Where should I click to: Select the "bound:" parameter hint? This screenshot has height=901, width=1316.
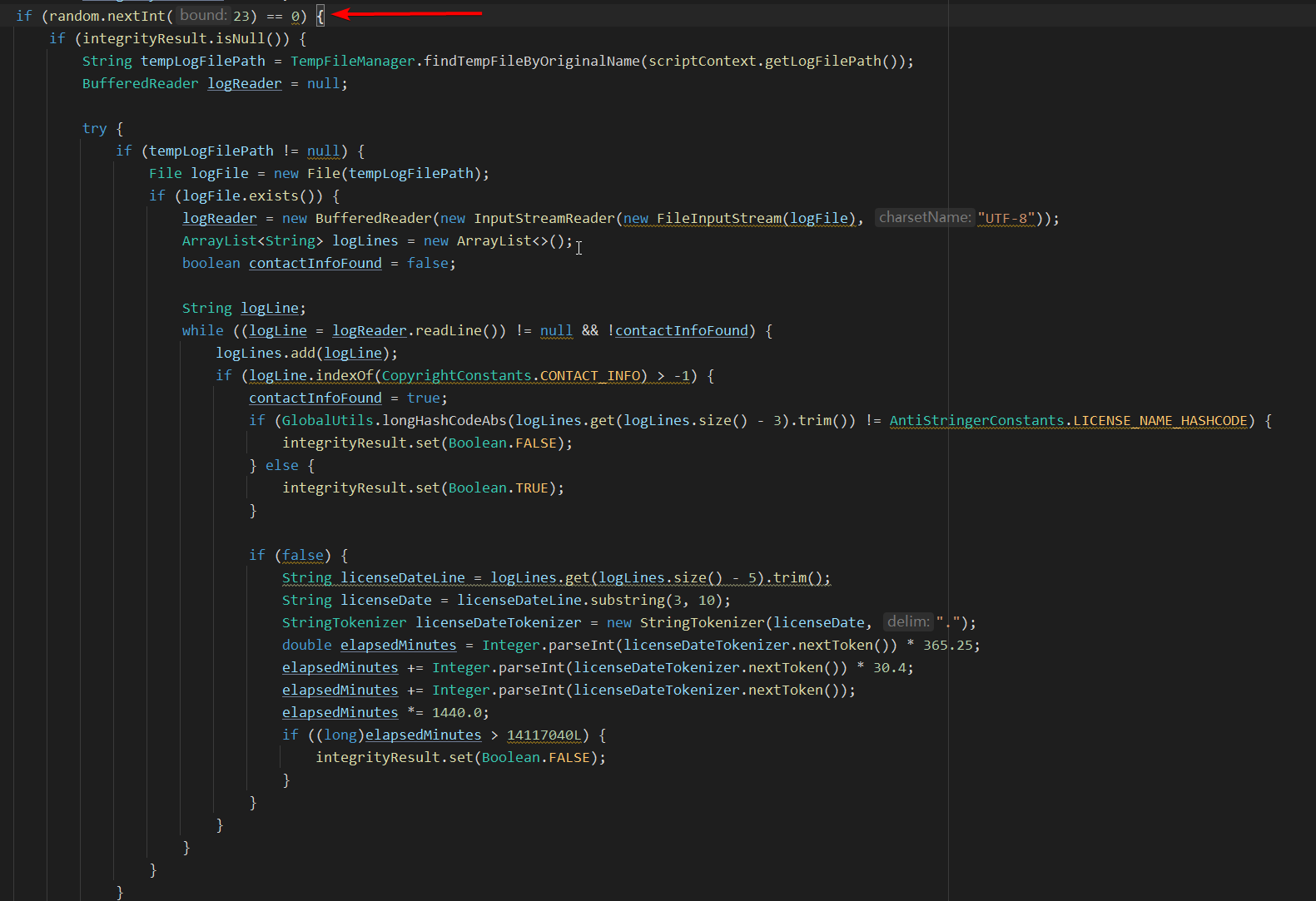[203, 15]
